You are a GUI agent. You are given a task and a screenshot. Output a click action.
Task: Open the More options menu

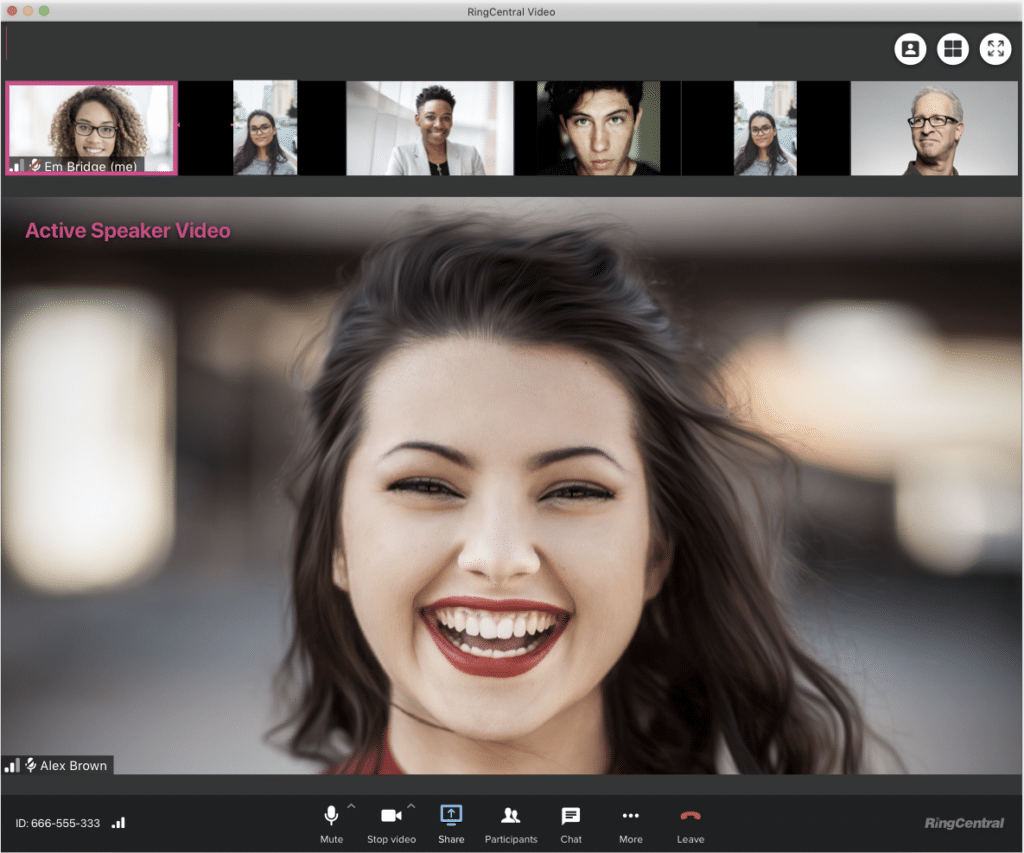tap(630, 816)
